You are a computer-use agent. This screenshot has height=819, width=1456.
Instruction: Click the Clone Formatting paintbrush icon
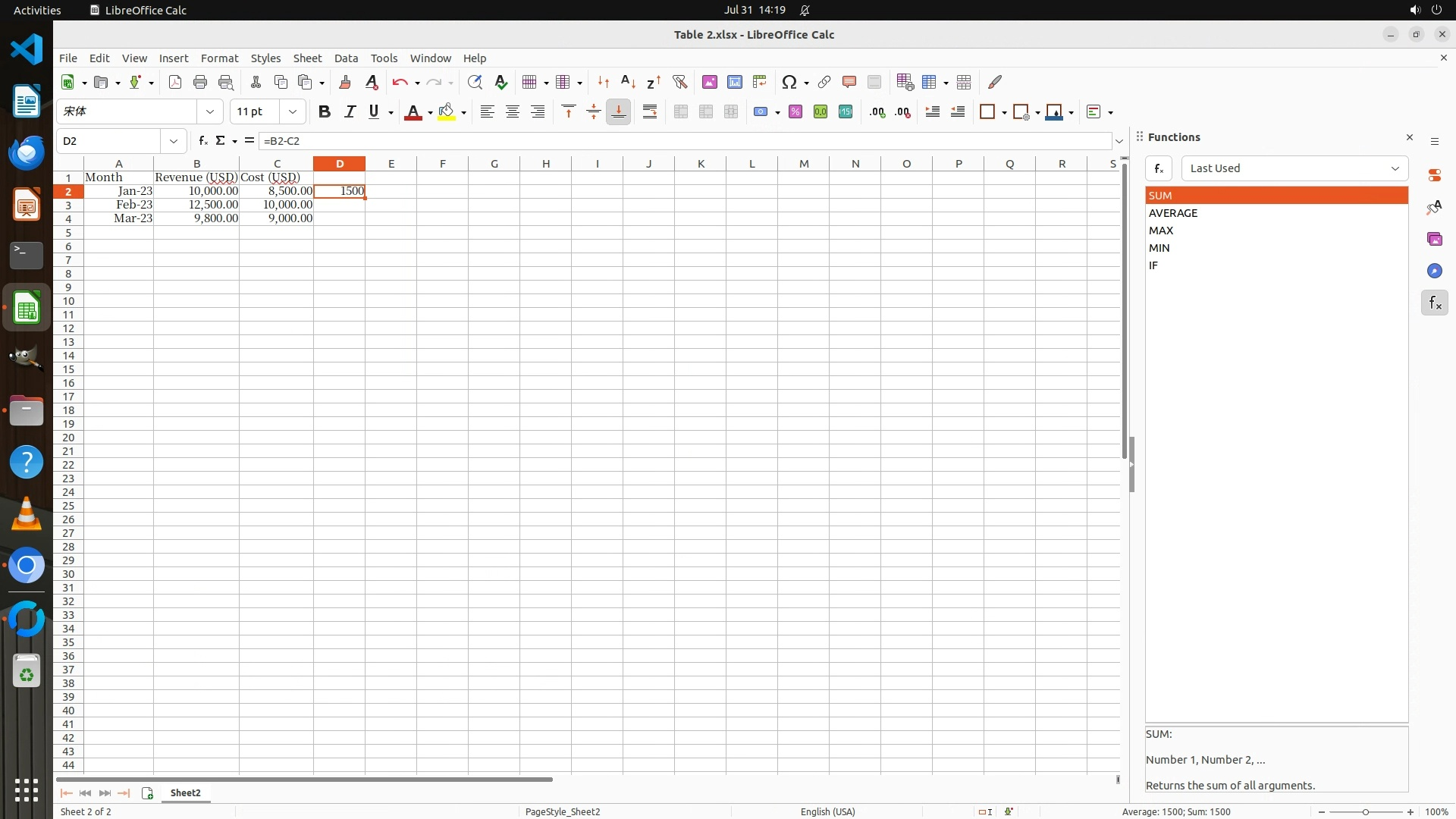click(x=345, y=82)
